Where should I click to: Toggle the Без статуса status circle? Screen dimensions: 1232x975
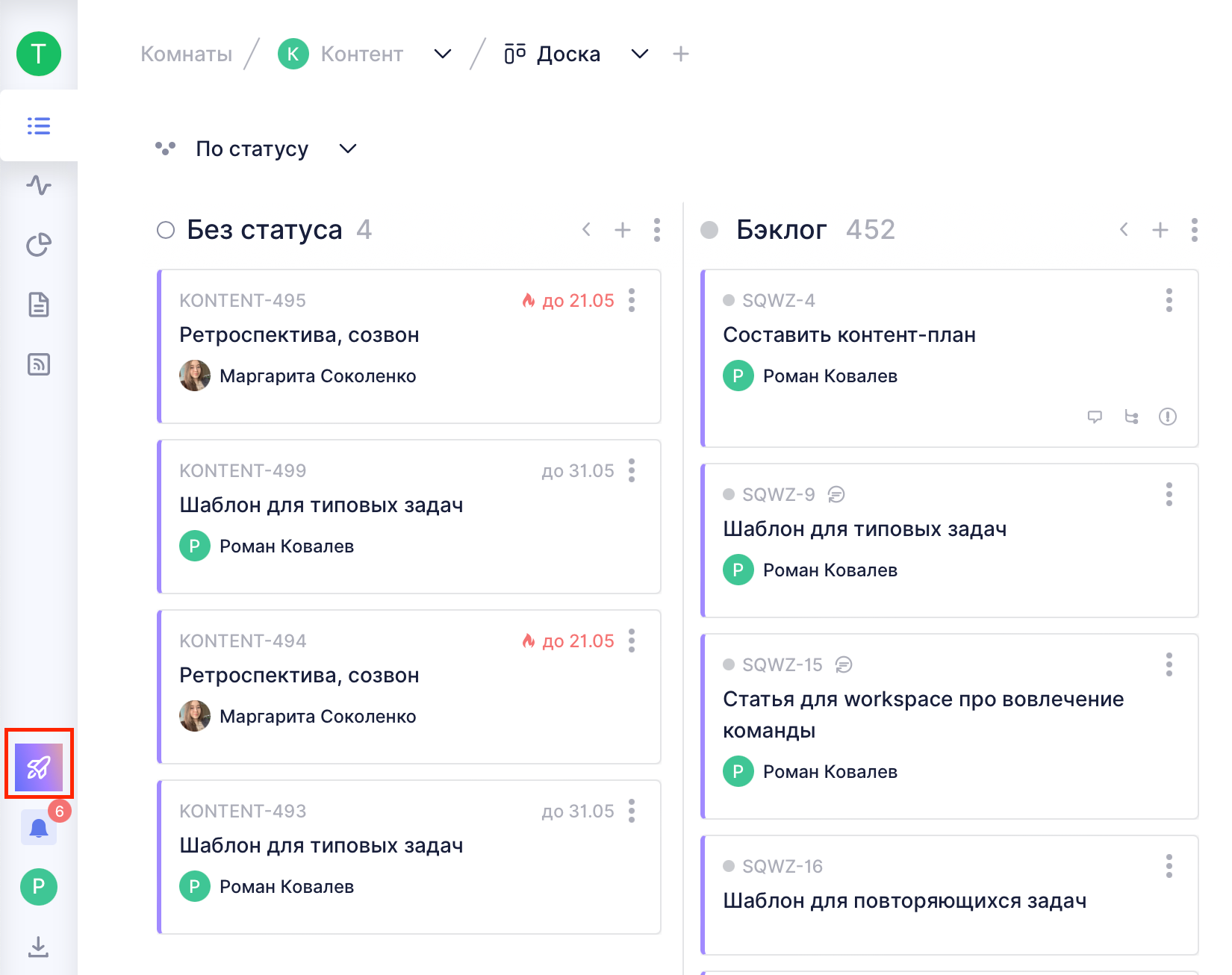[x=166, y=230]
